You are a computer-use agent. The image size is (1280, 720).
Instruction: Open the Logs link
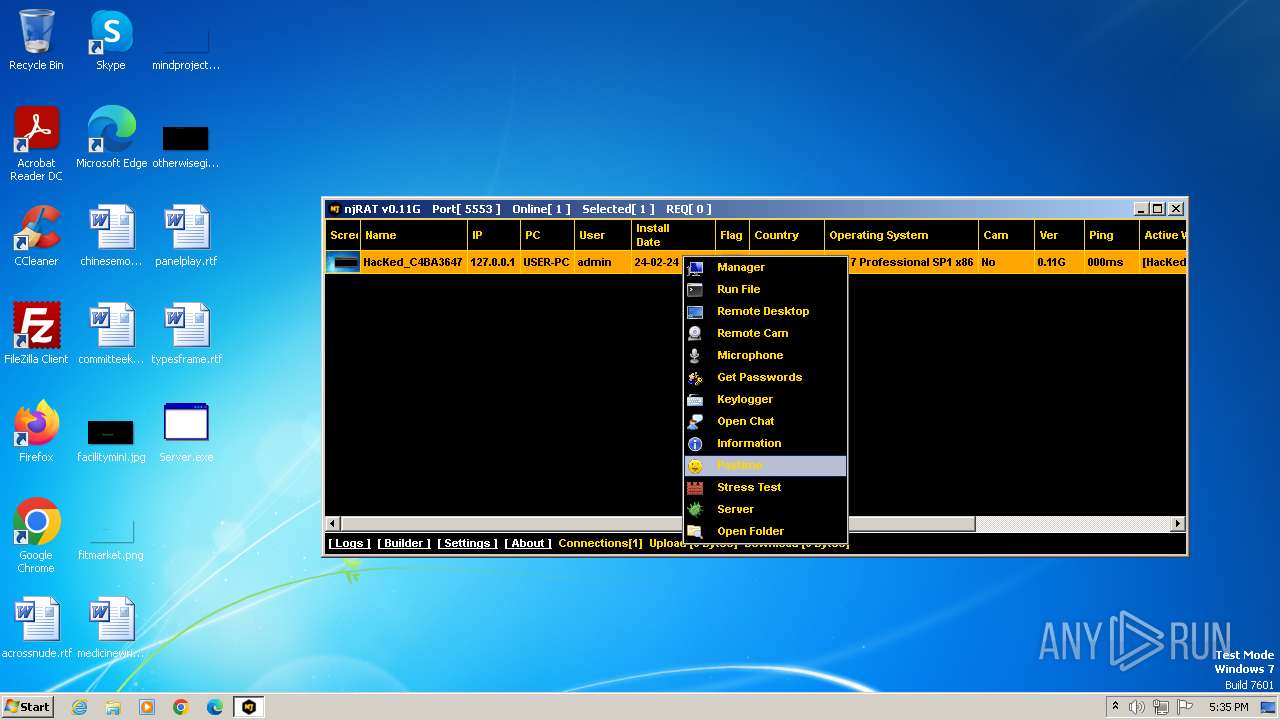click(x=349, y=543)
